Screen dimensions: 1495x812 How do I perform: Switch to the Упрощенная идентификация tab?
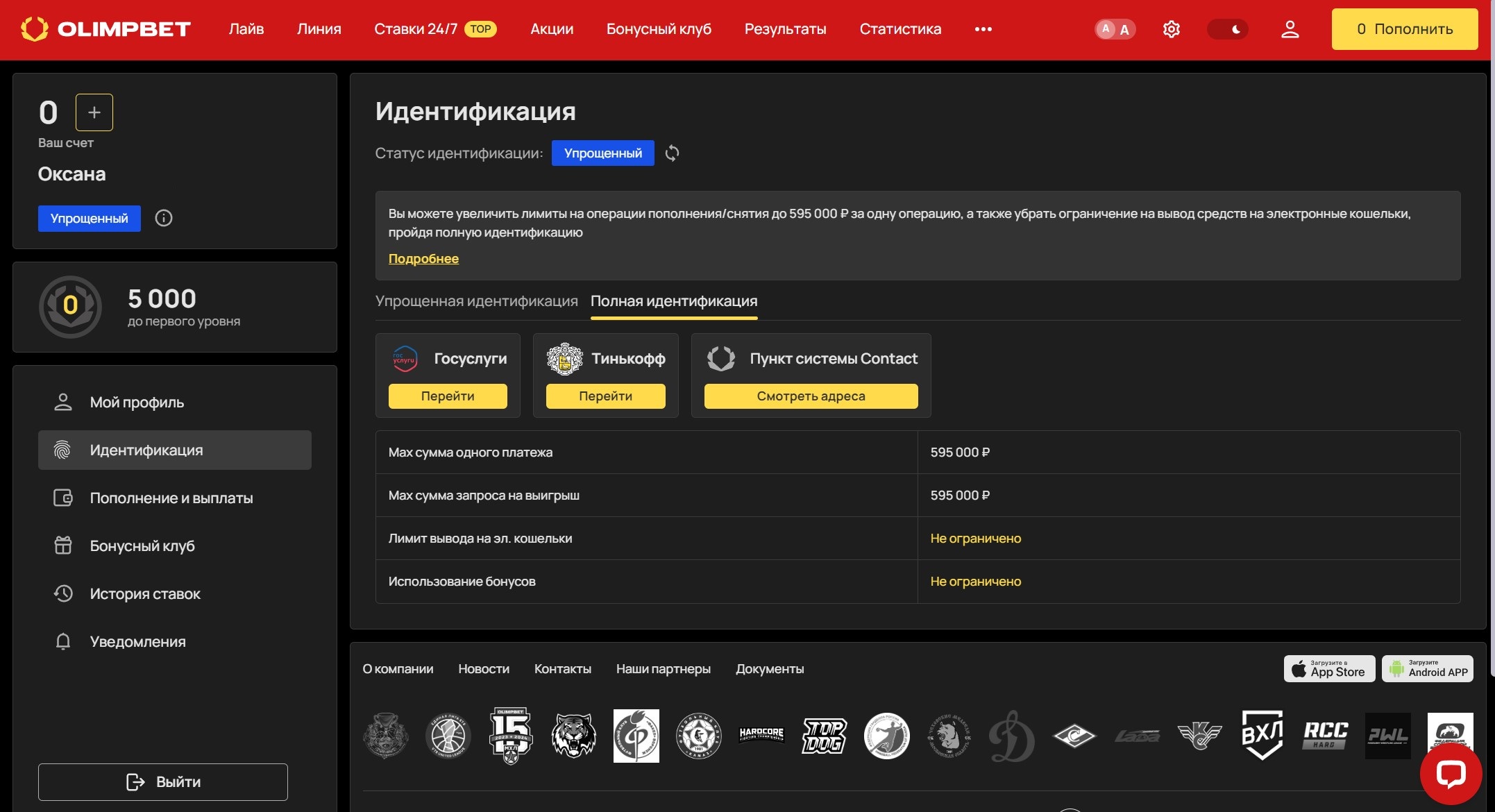pos(476,301)
